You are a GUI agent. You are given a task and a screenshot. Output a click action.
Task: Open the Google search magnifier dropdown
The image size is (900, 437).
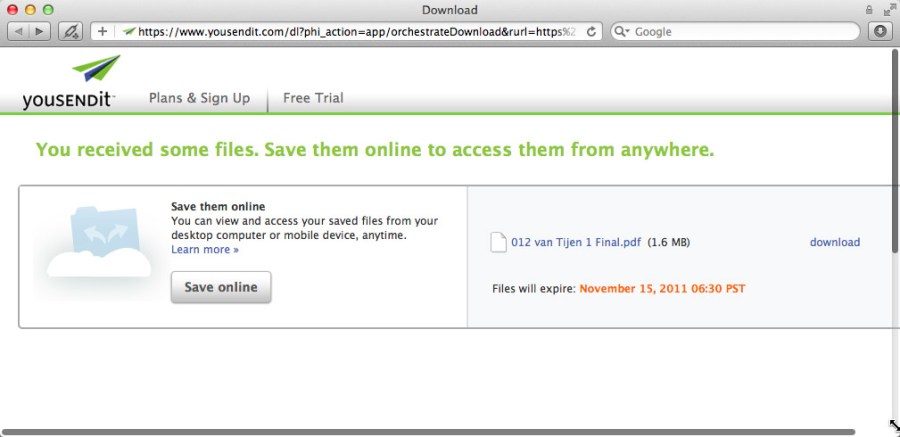622,31
